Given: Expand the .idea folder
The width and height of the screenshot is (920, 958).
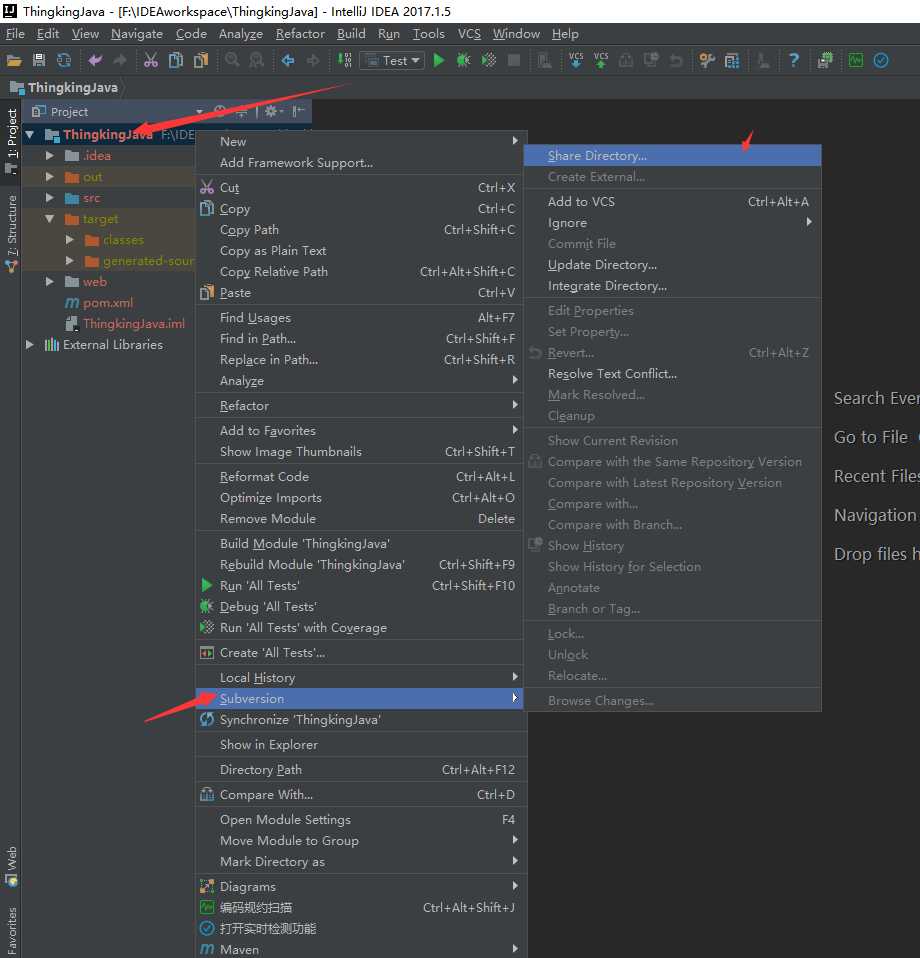Looking at the screenshot, I should point(50,156).
